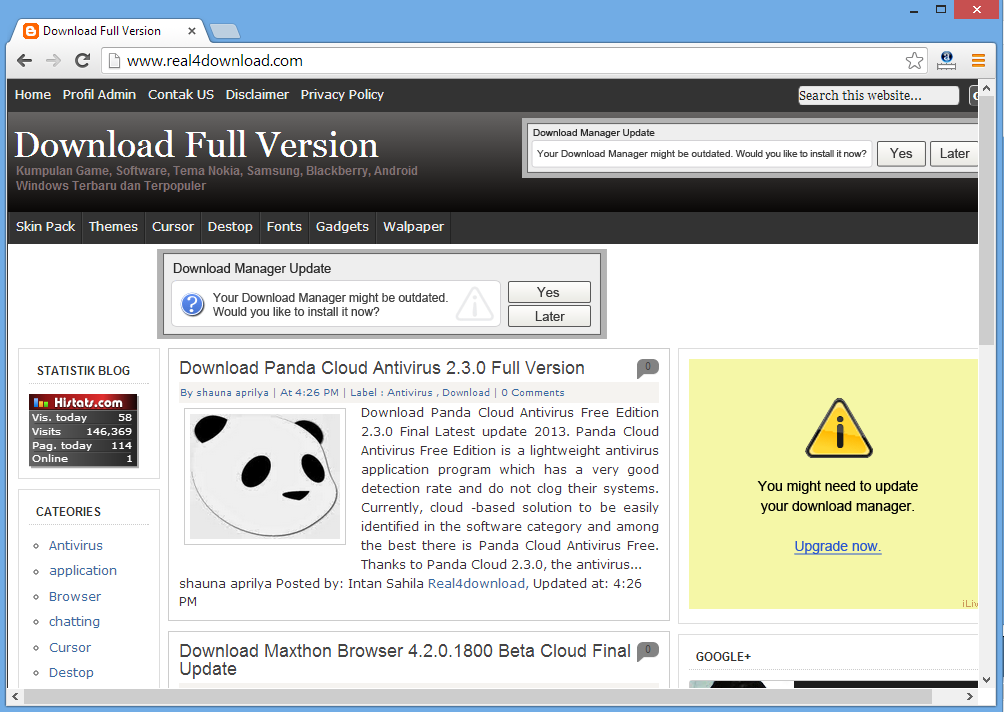Click the Panda post comment bubble icon
The width and height of the screenshot is (1004, 712).
click(x=647, y=368)
